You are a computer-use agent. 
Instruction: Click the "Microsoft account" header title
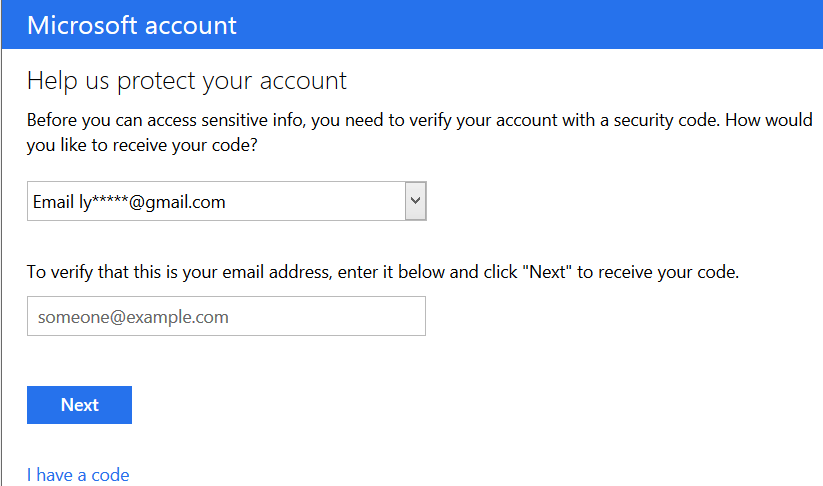tap(132, 25)
